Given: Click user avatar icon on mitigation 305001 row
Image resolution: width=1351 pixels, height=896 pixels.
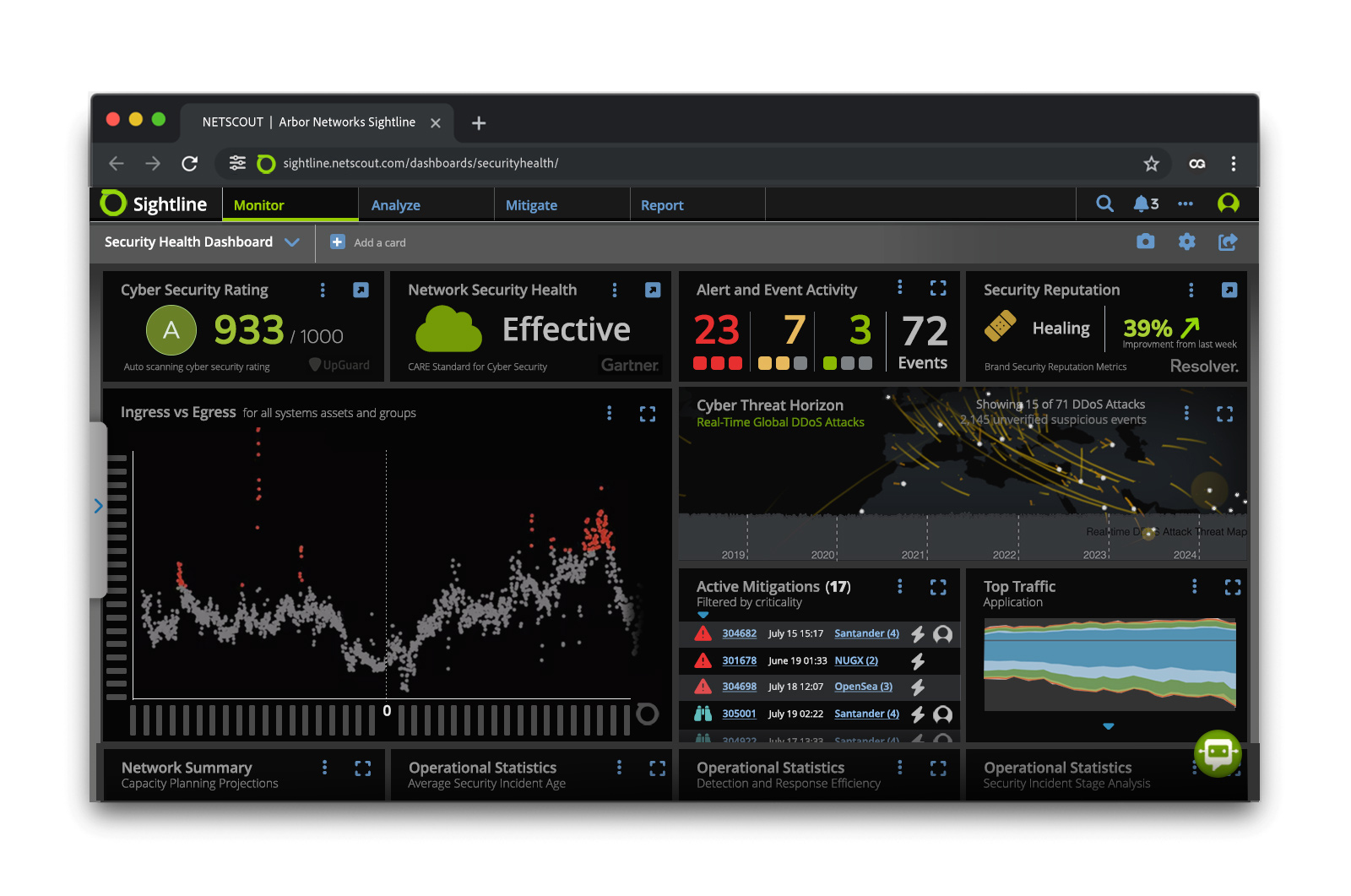Looking at the screenshot, I should pyautogui.click(x=943, y=714).
